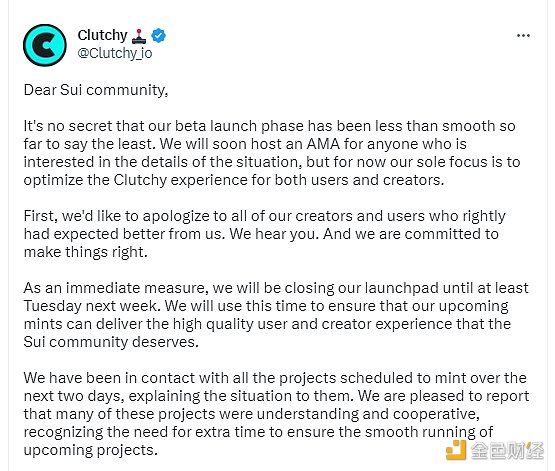Viewport: 555px width, 471px height.
Task: Open the Clutchy profile avatar
Action: pos(45,45)
